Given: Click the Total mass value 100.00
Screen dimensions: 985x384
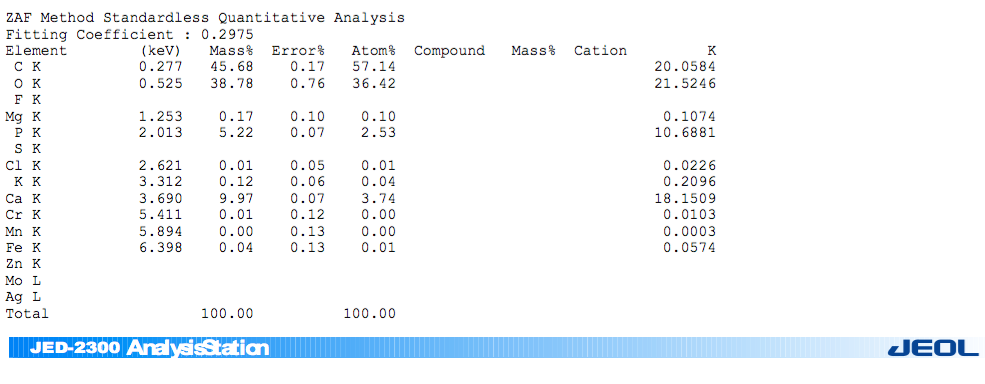Looking at the screenshot, I should click(227, 313).
